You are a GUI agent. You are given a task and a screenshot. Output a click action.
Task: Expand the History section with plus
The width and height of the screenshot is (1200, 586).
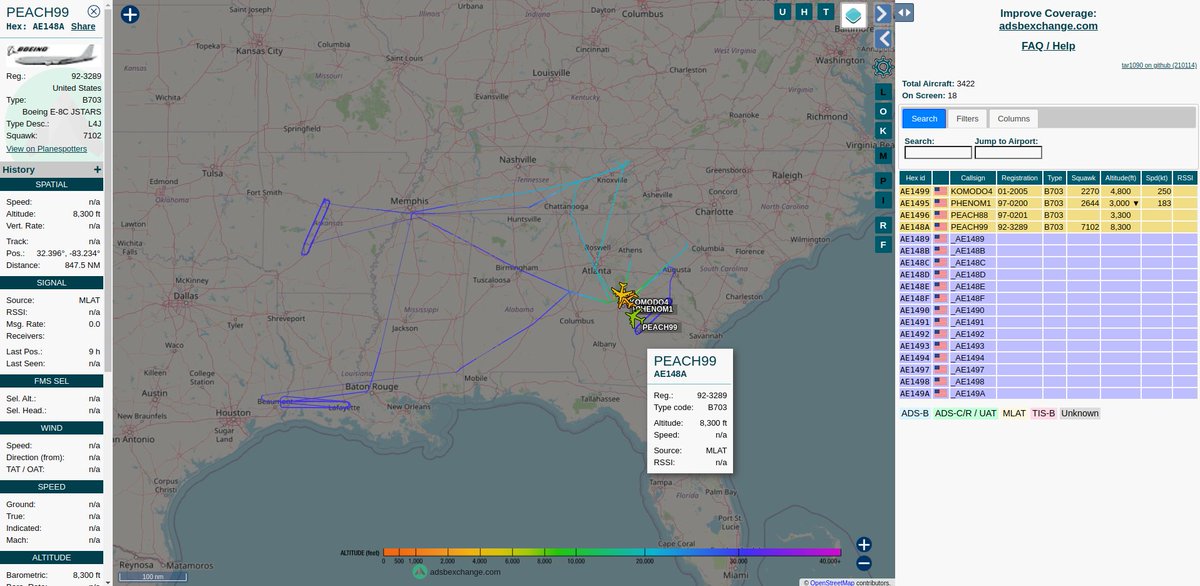pyautogui.click(x=97, y=170)
